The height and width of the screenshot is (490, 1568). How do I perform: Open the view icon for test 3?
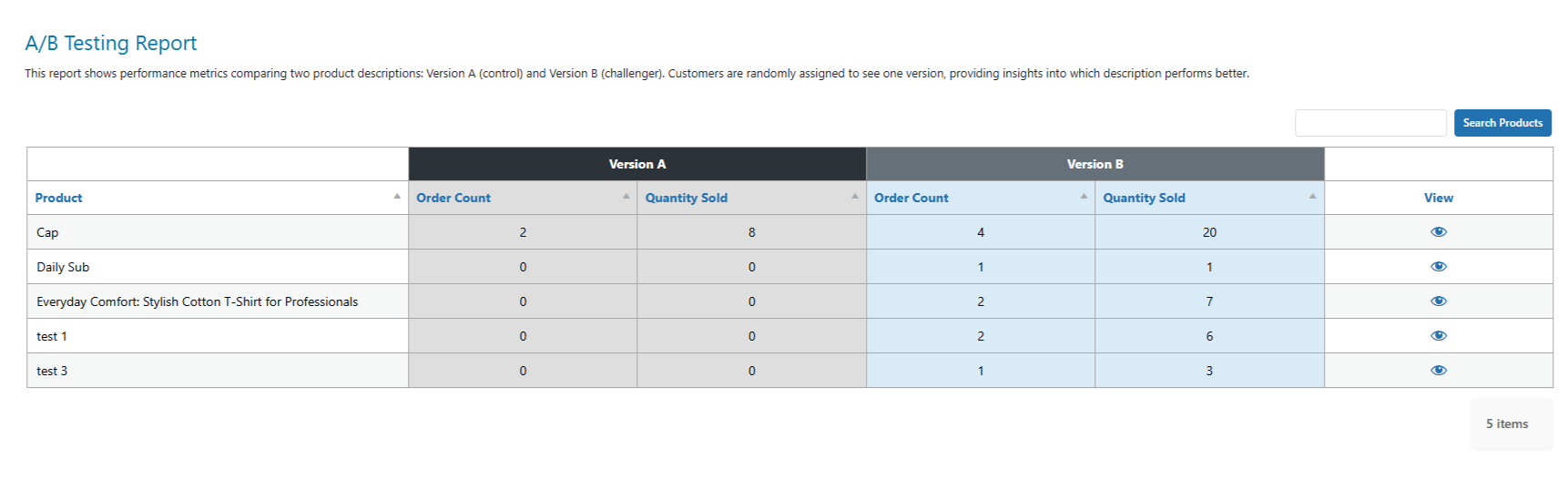(x=1438, y=370)
